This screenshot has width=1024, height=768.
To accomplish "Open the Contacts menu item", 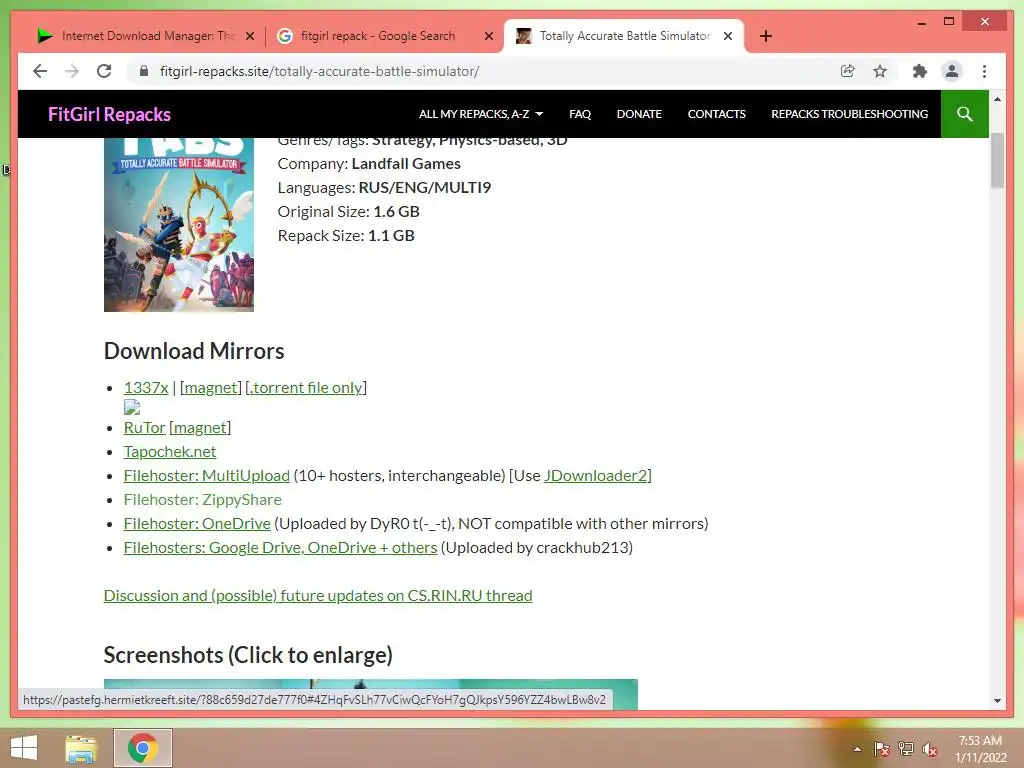I will tap(716, 114).
